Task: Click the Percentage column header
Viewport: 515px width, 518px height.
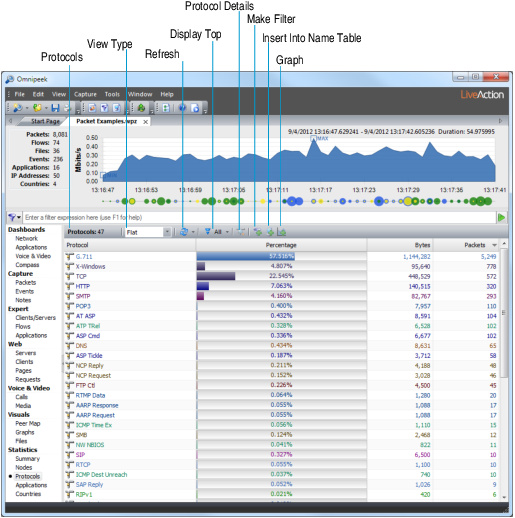Action: pyautogui.click(x=281, y=245)
